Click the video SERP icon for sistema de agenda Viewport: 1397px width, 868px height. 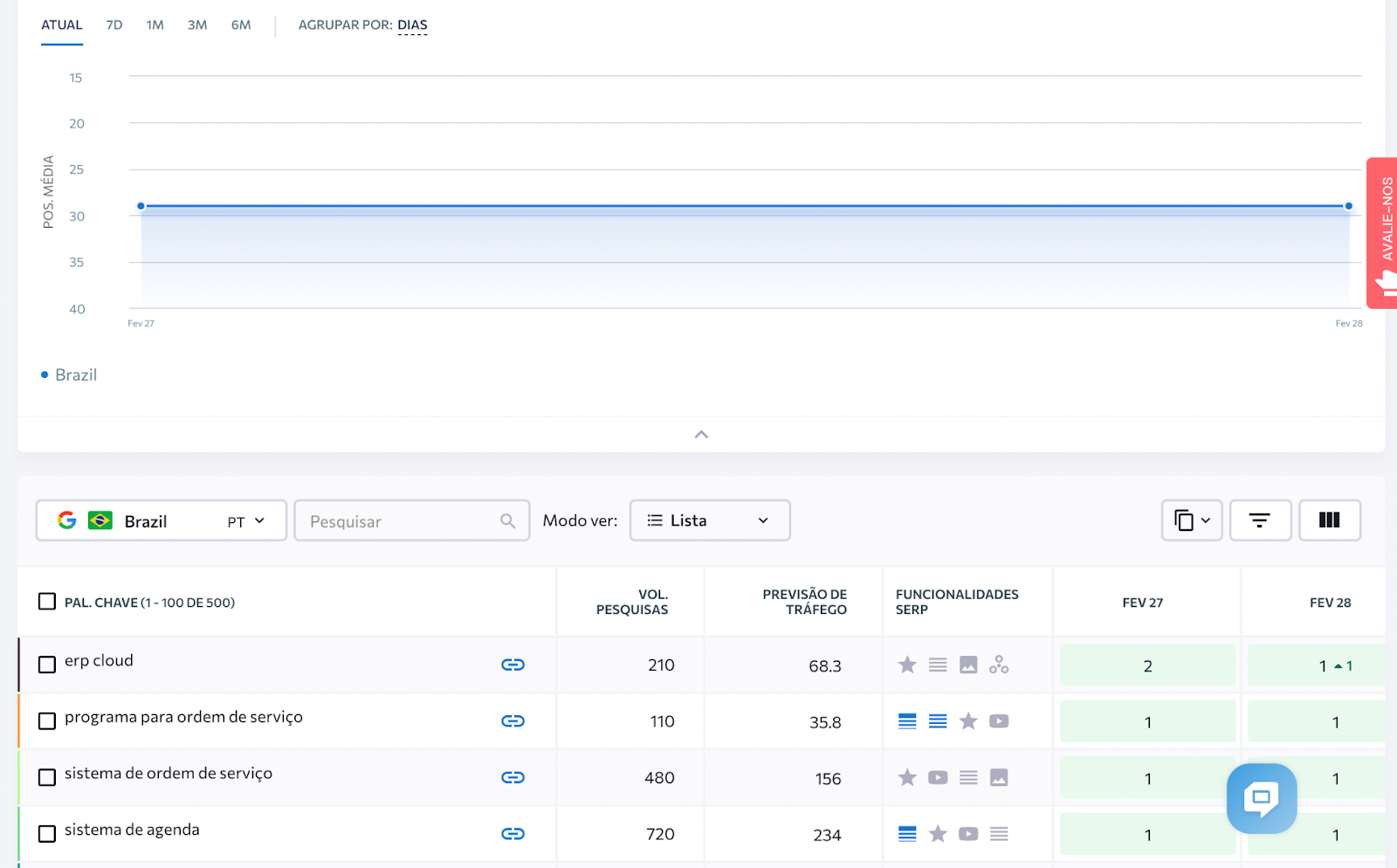(968, 834)
